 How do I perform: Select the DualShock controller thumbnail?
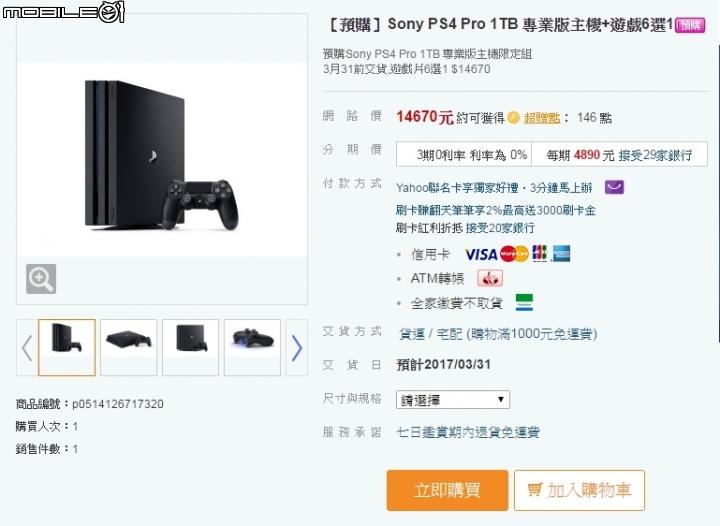(252, 347)
